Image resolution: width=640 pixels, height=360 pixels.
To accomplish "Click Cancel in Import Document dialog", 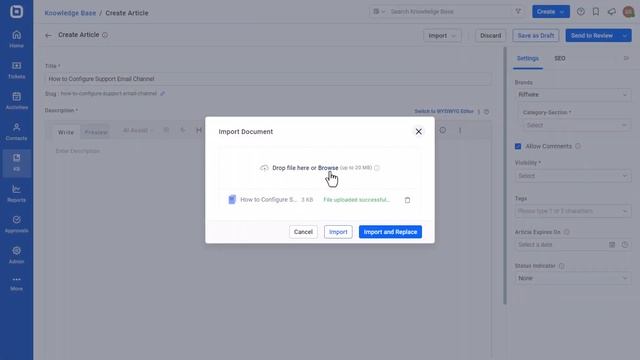I will (303, 232).
